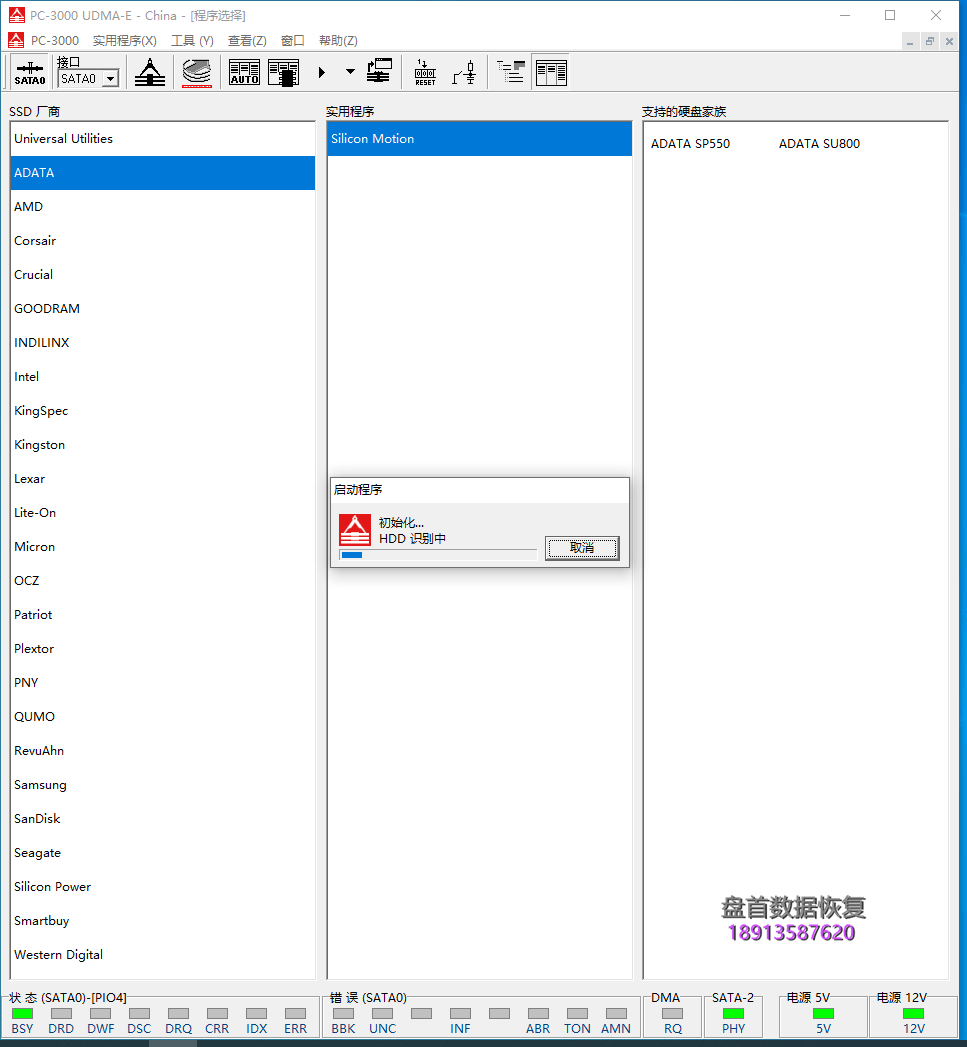
Task: Select INDILINX vendor
Action: tap(163, 343)
